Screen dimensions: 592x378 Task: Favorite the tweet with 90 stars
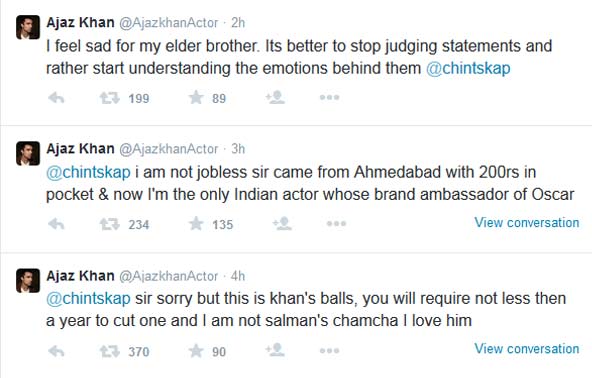(196, 351)
